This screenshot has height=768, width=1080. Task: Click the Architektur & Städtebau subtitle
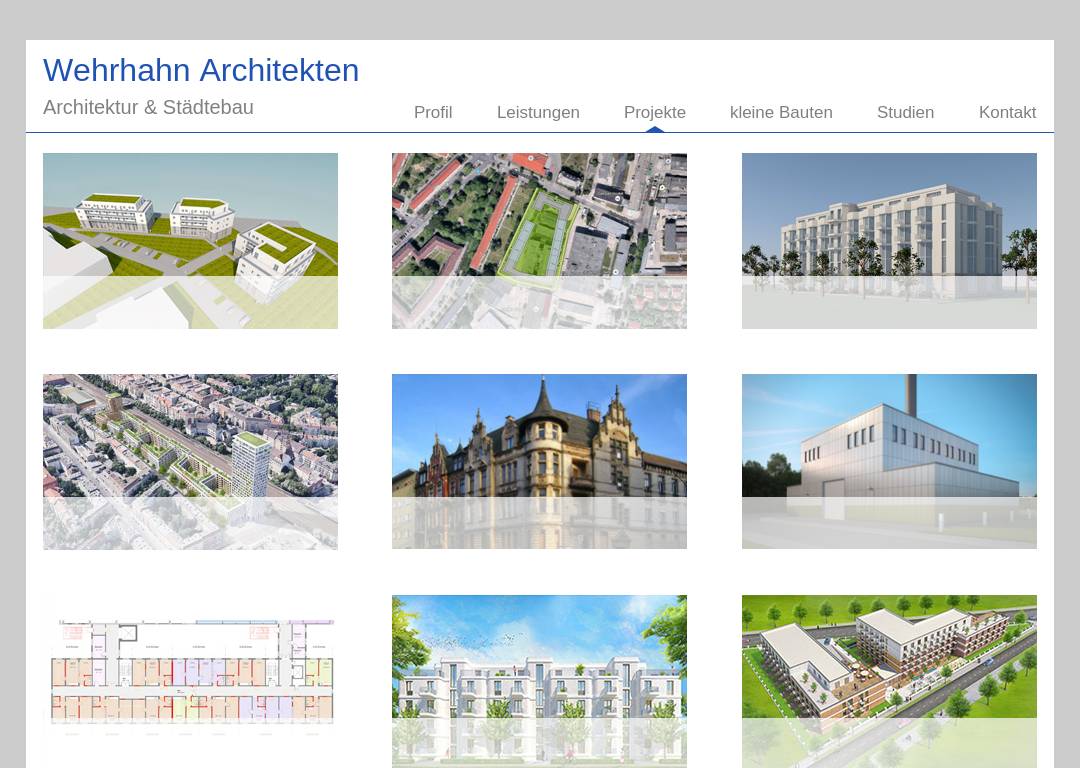[x=148, y=107]
